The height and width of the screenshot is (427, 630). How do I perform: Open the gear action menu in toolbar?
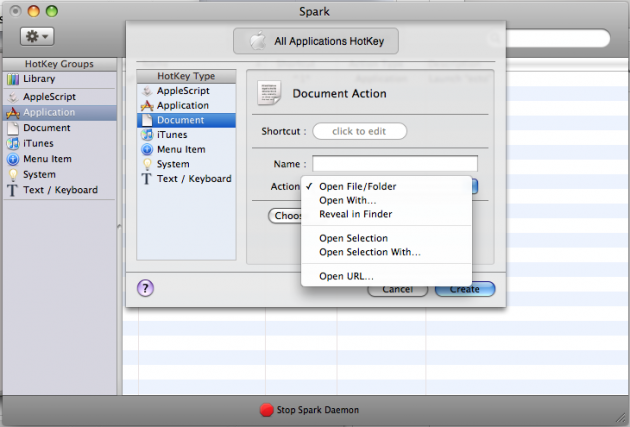pos(37,37)
